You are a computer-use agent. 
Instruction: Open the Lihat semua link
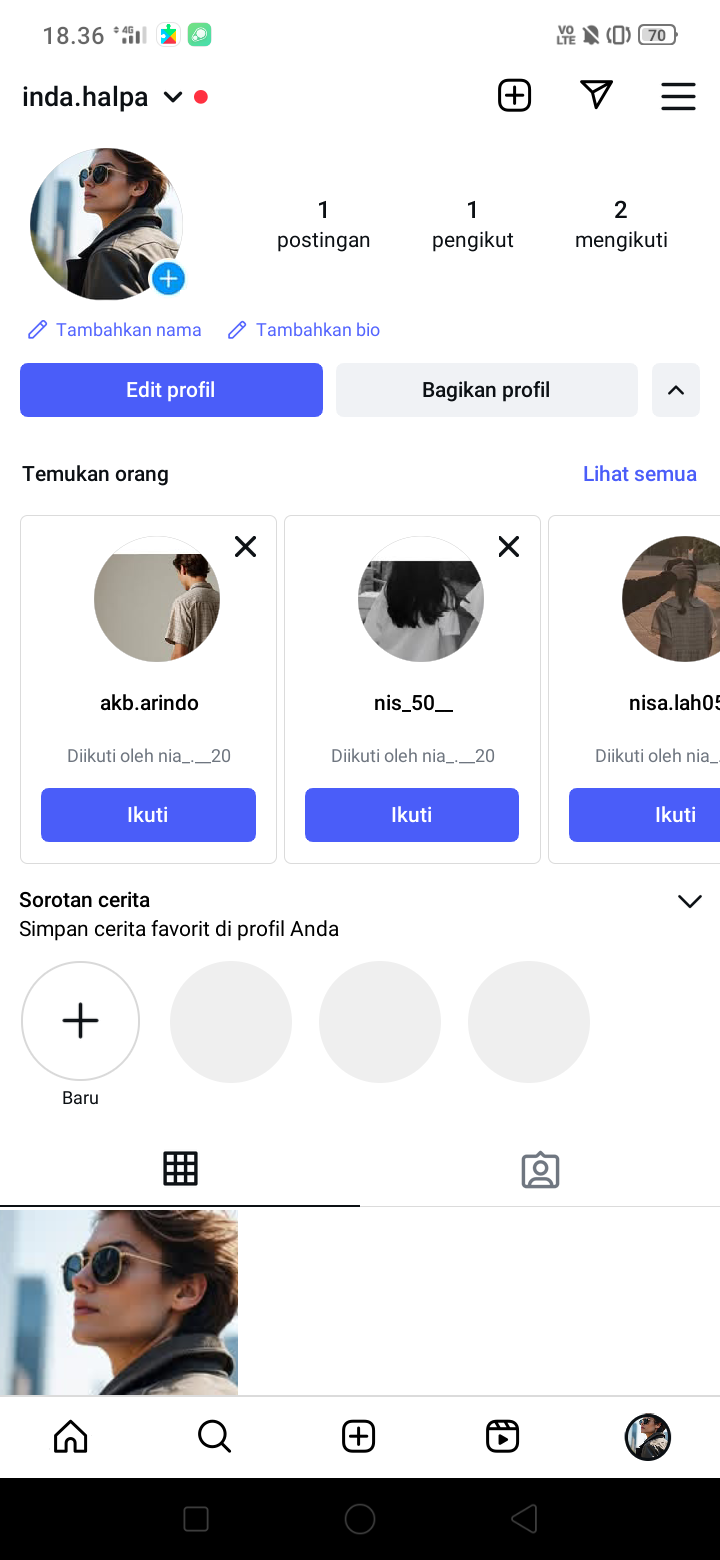click(x=639, y=474)
